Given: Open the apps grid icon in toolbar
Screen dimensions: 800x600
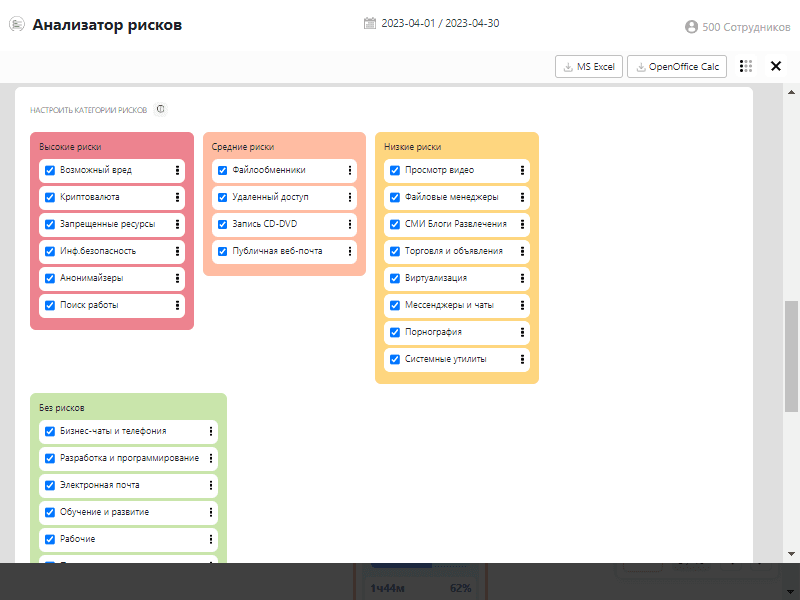Looking at the screenshot, I should pos(746,66).
